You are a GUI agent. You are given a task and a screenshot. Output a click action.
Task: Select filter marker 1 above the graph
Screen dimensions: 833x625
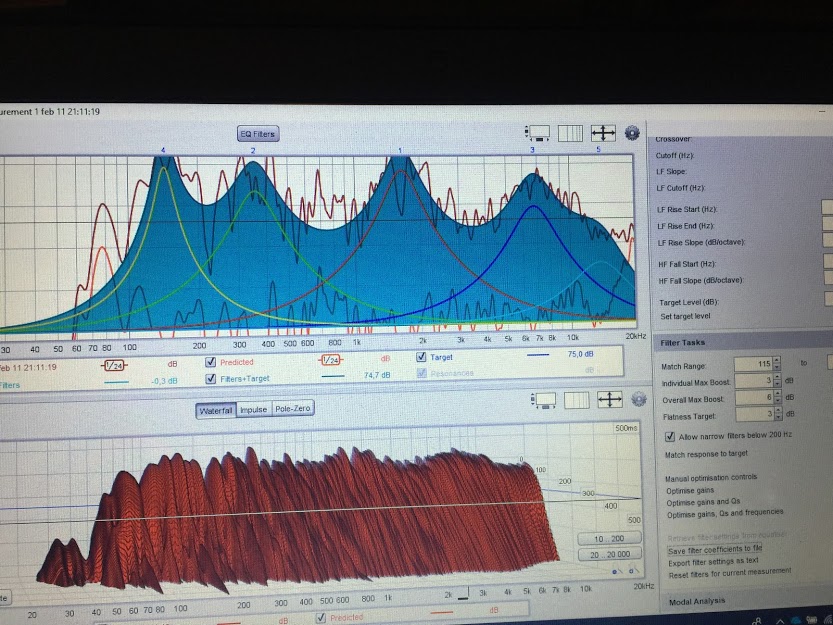(x=400, y=150)
